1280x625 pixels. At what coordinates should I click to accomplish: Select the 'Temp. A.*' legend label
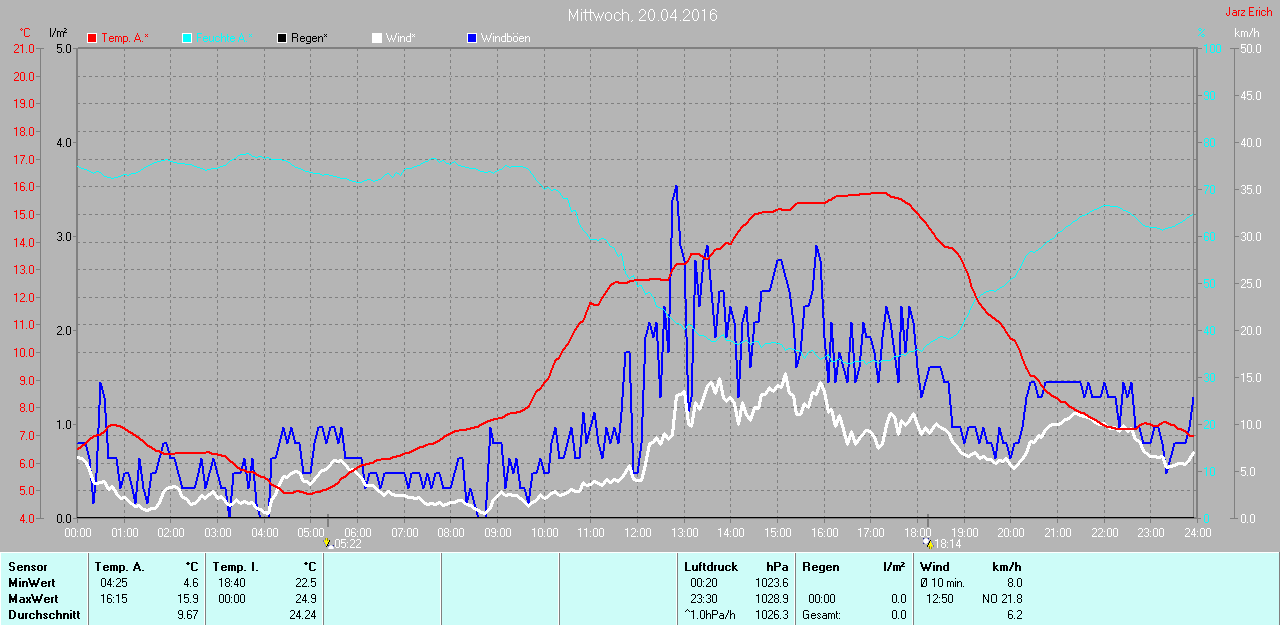point(125,38)
